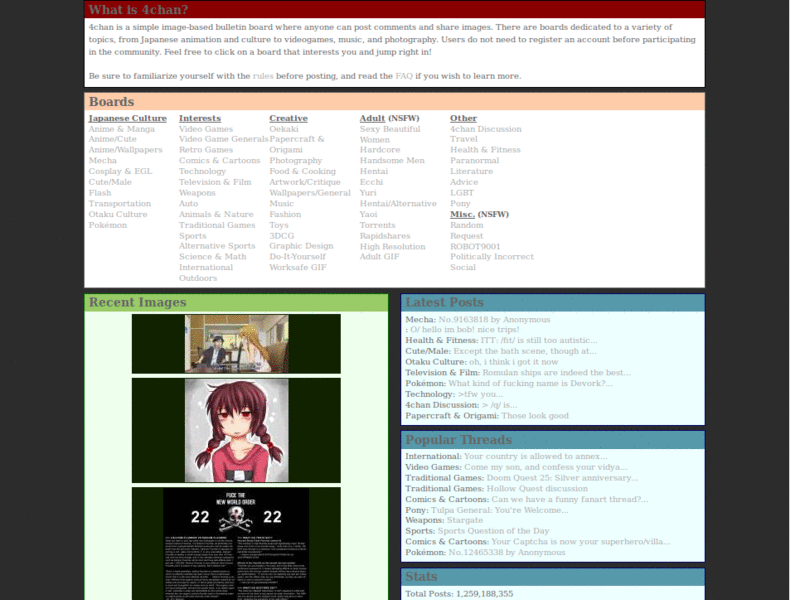Open the Animals & Nature board
Screen dimensions: 800x600
click(216, 214)
